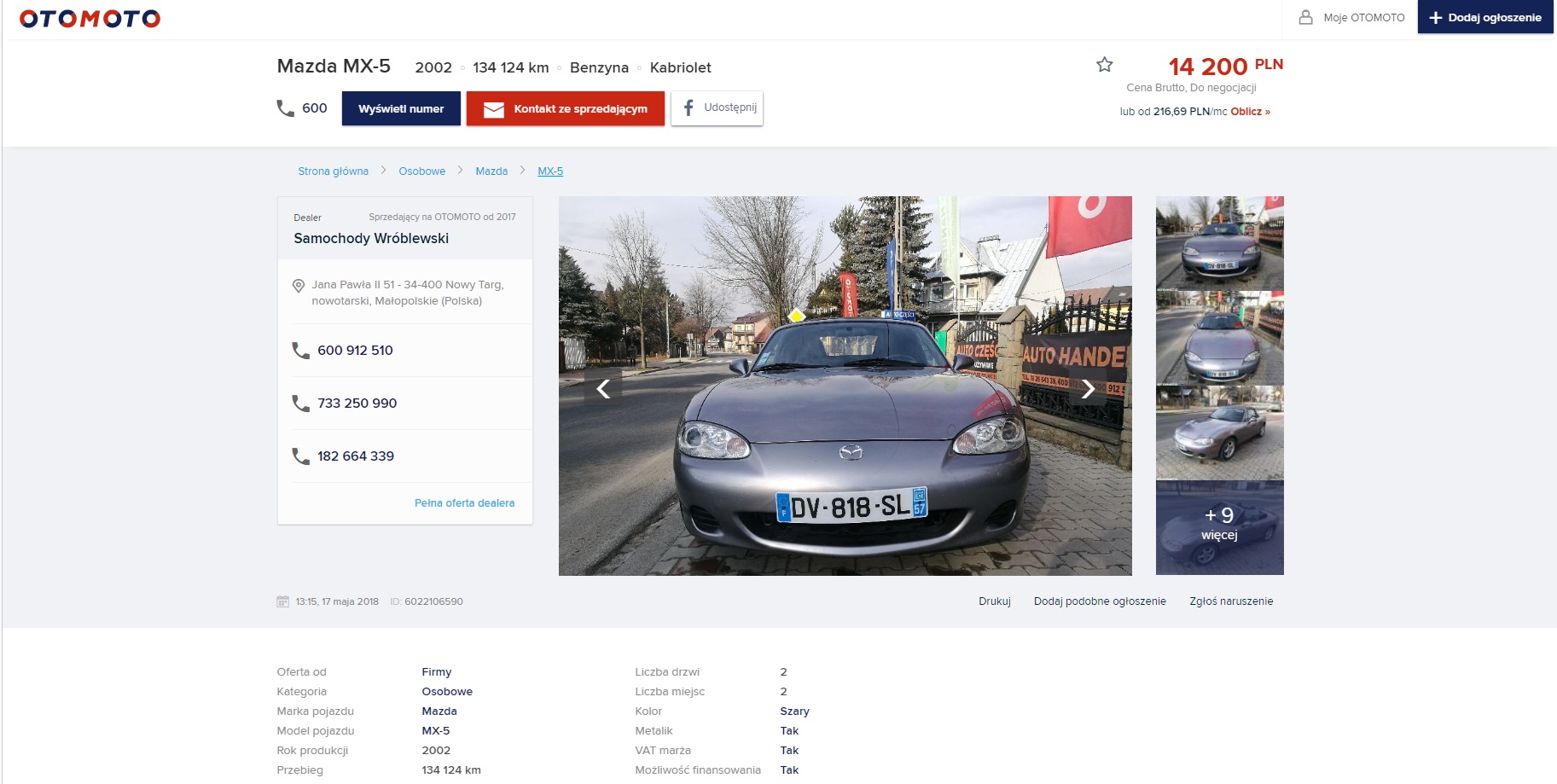The height and width of the screenshot is (784, 1557).
Task: Click Wyświetl numer button
Action: (x=401, y=108)
